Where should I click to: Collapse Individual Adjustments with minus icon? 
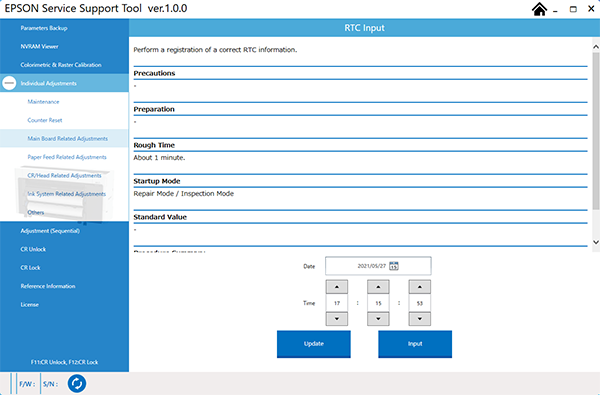coord(9,83)
